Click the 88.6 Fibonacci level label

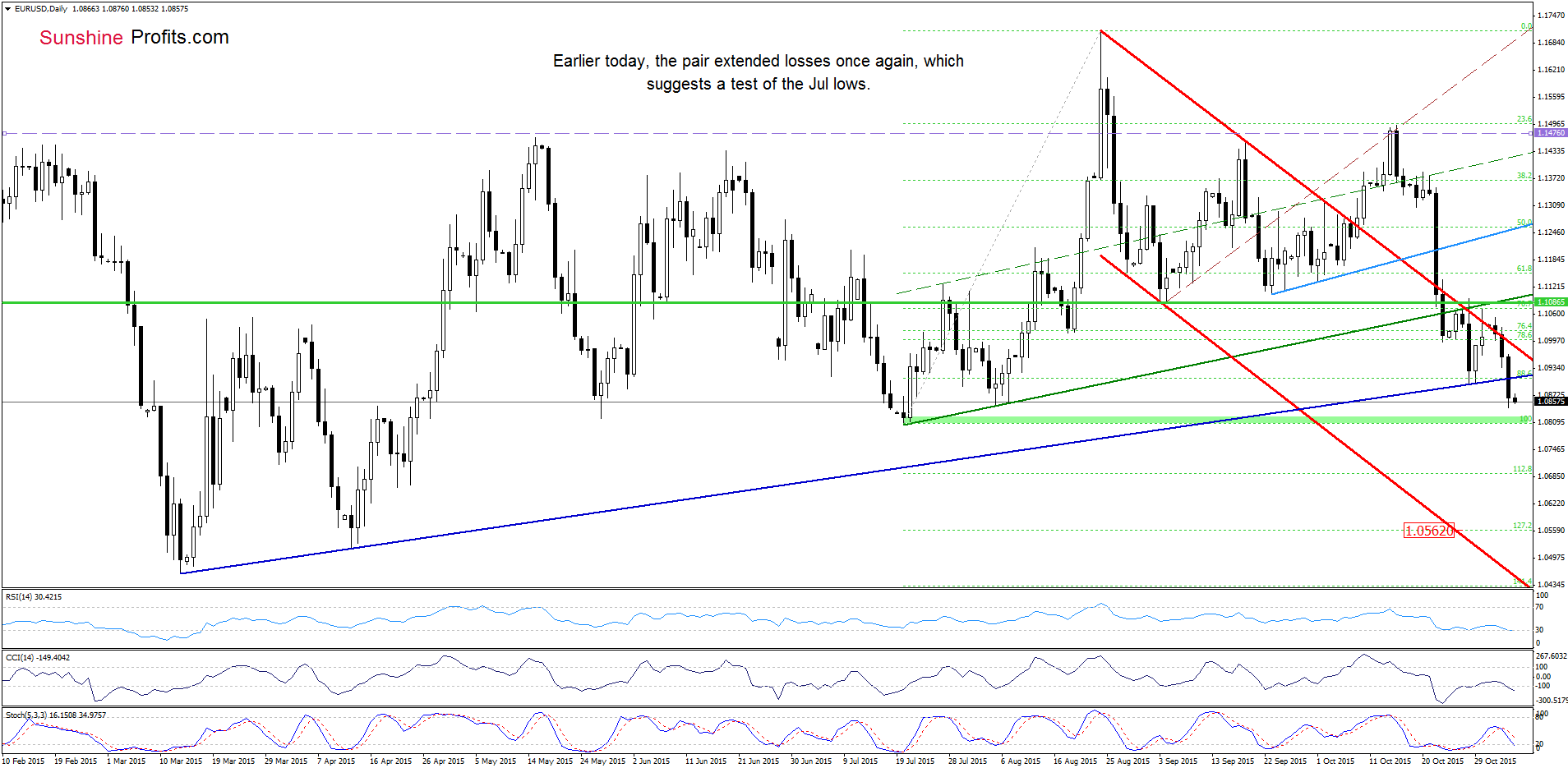click(1524, 374)
